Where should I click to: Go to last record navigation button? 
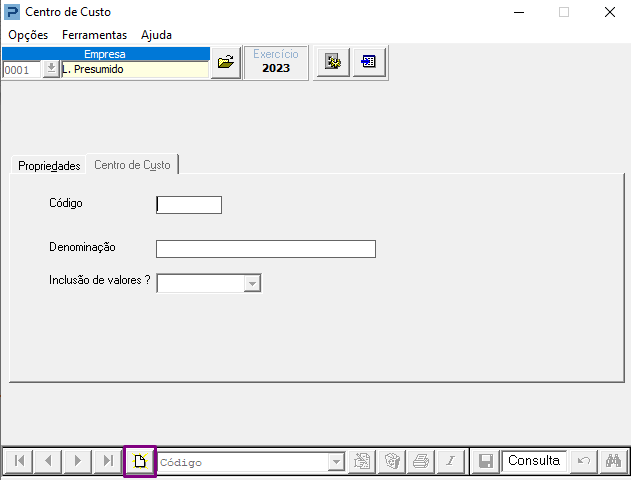(x=108, y=461)
